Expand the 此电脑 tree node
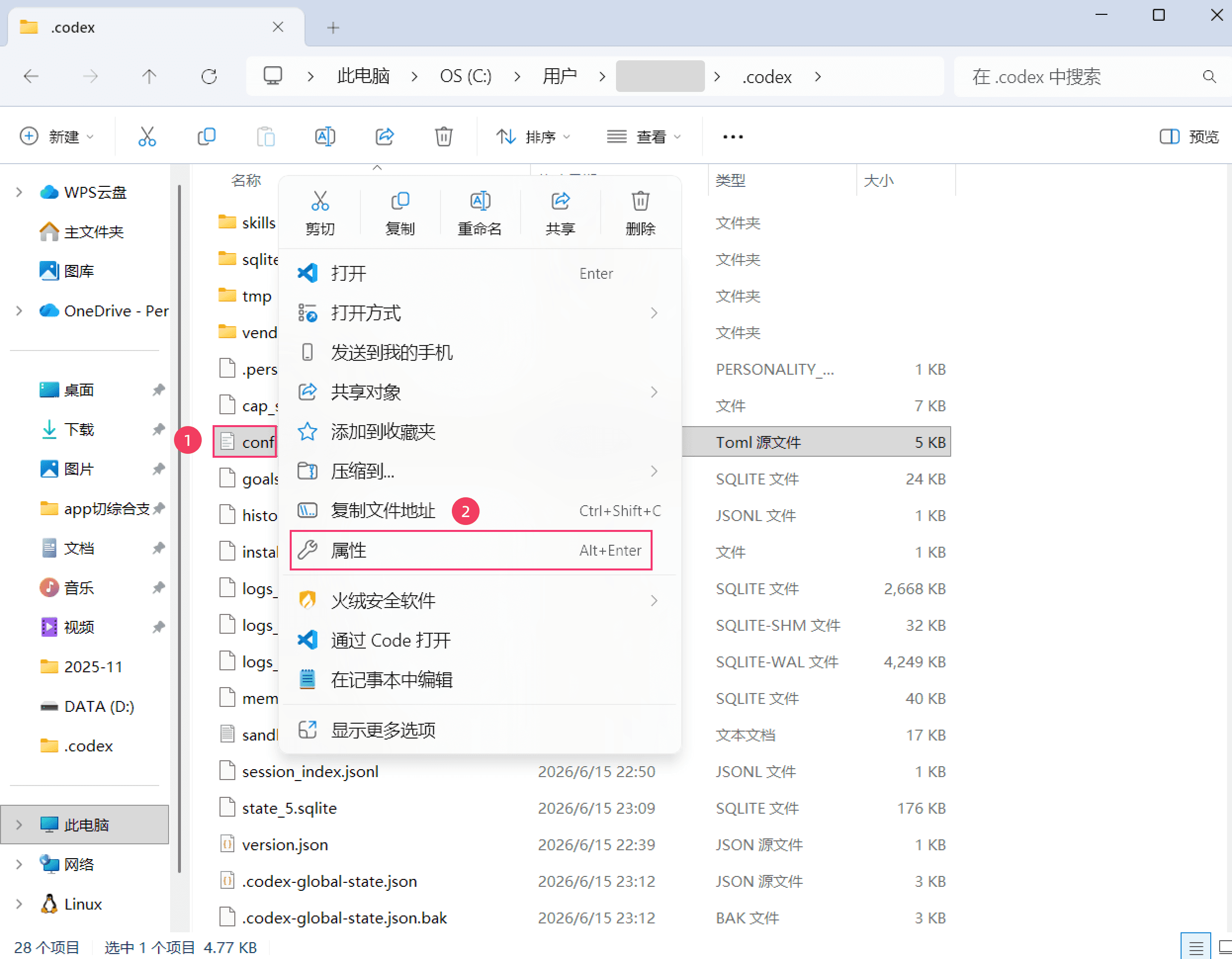 click(19, 825)
